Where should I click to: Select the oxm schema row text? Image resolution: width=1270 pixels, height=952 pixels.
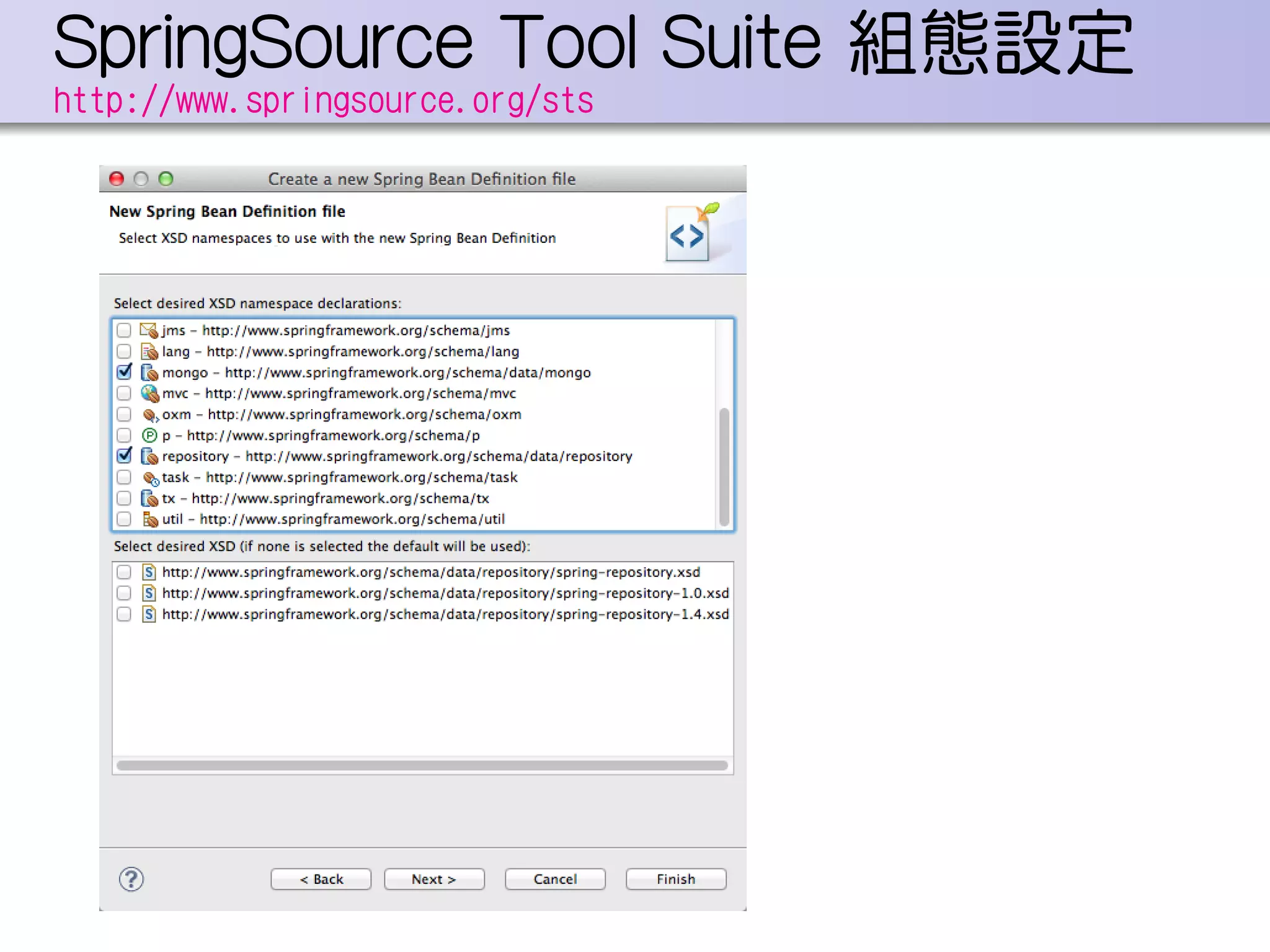(x=342, y=414)
